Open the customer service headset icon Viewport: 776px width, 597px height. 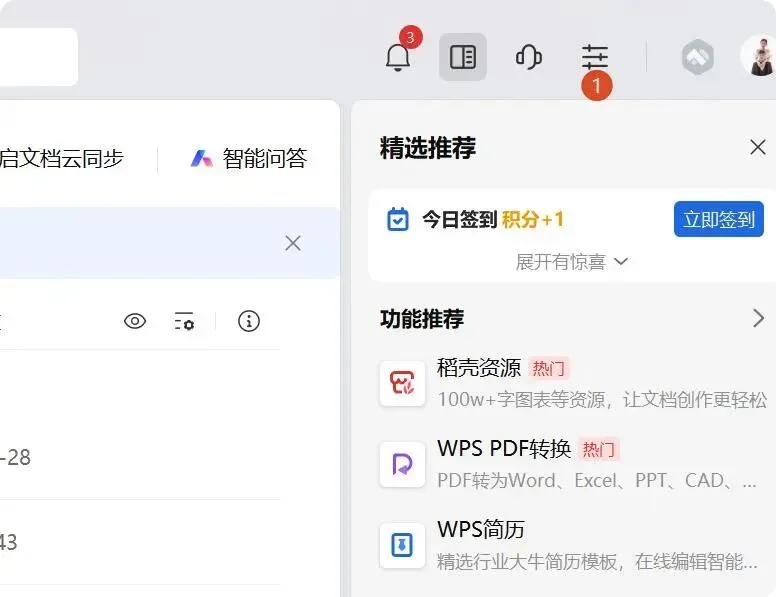(529, 57)
